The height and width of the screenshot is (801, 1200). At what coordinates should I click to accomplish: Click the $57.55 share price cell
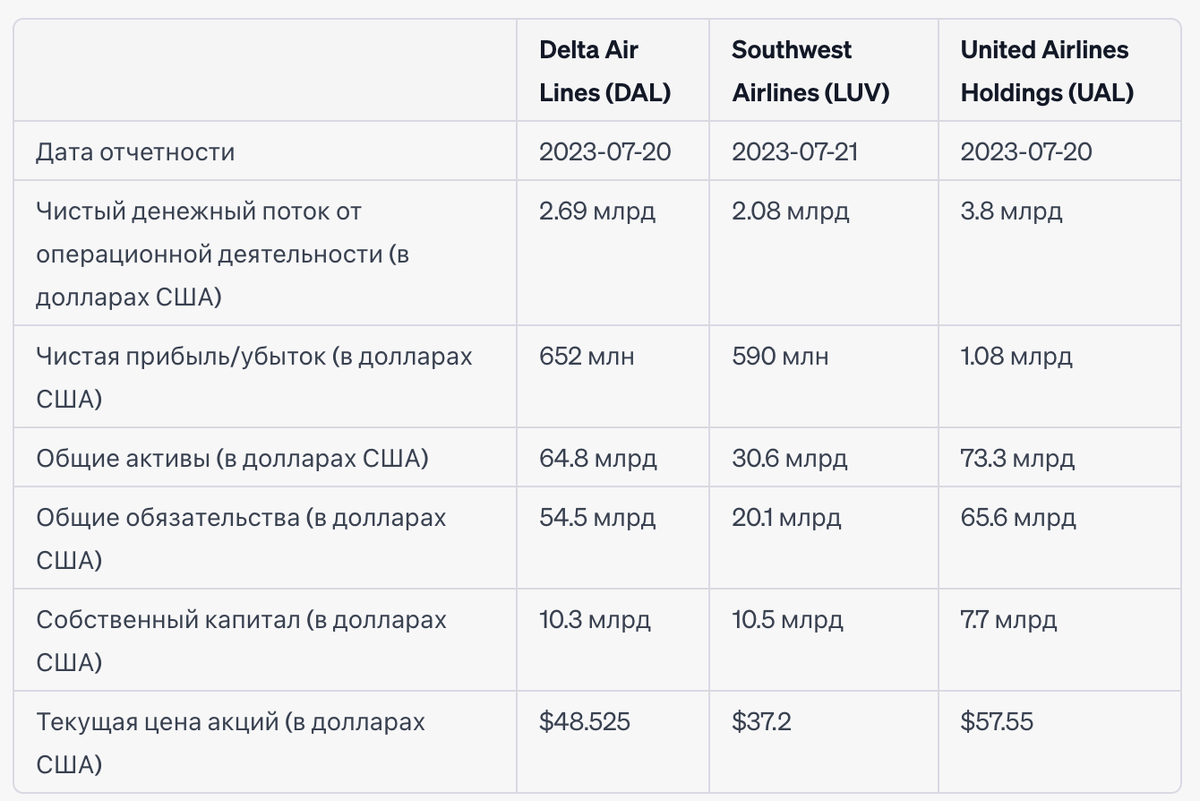click(x=997, y=722)
